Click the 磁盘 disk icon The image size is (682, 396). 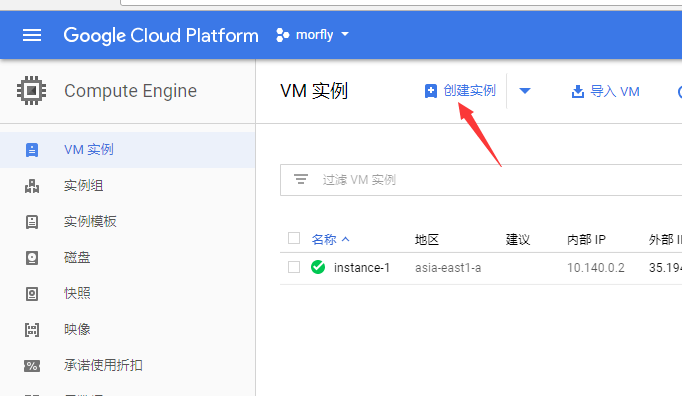pyautogui.click(x=32, y=258)
